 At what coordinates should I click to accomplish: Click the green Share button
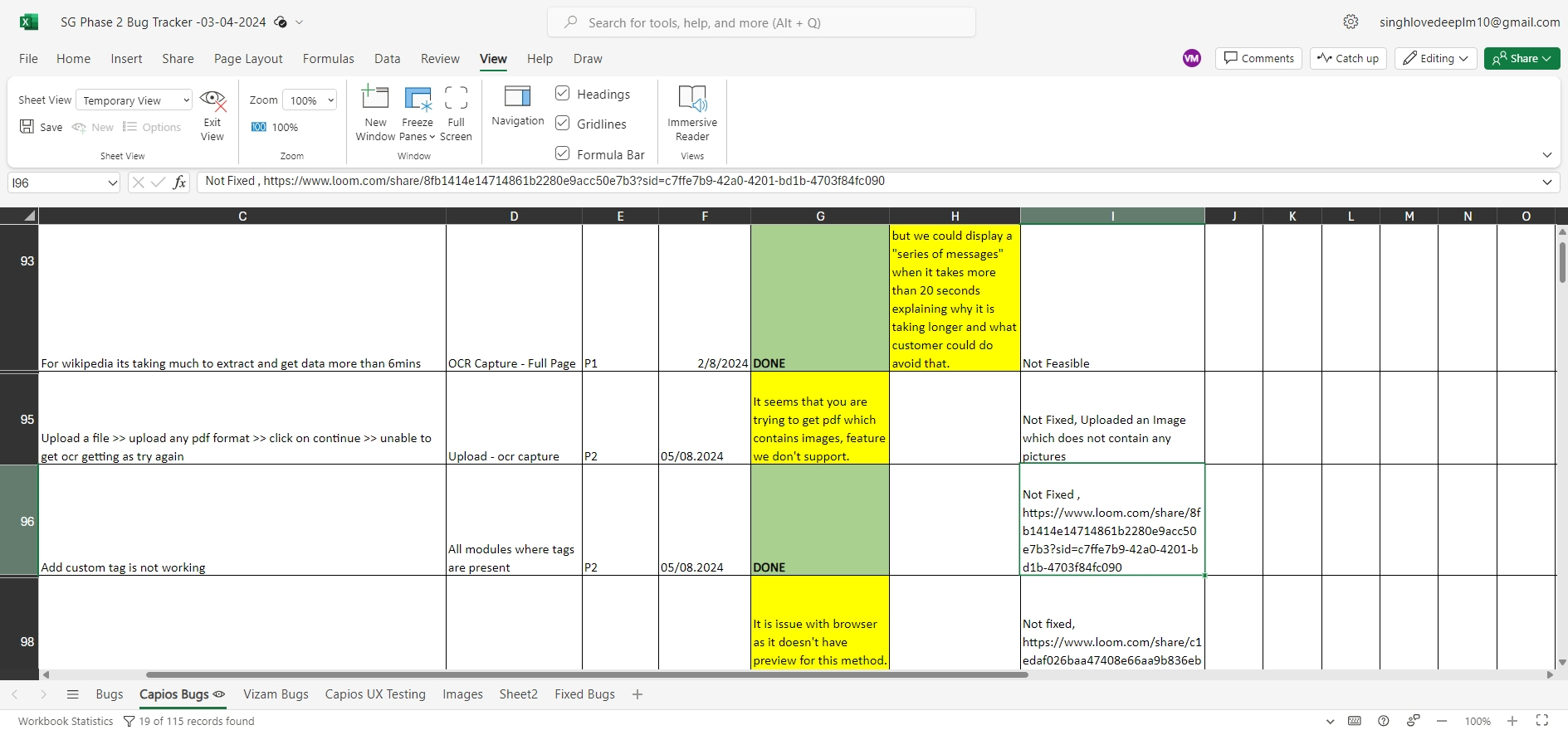click(1522, 58)
